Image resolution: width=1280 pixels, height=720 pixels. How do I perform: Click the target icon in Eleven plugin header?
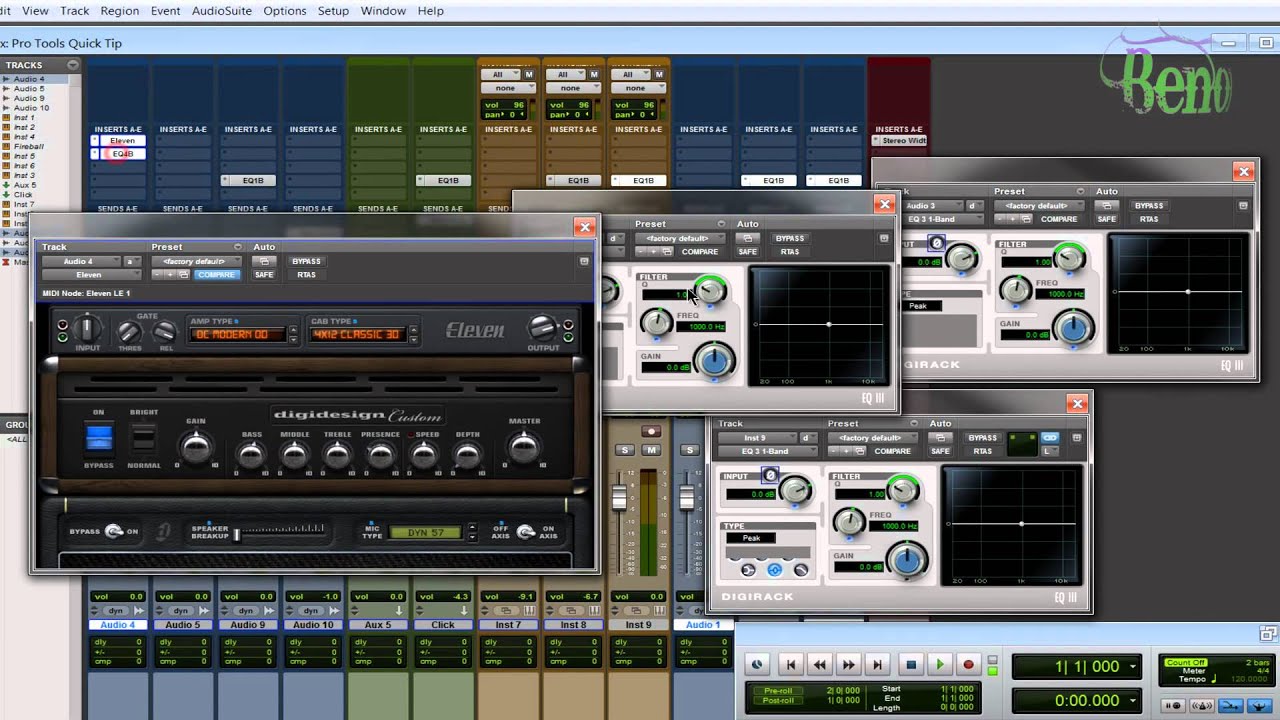tap(584, 261)
